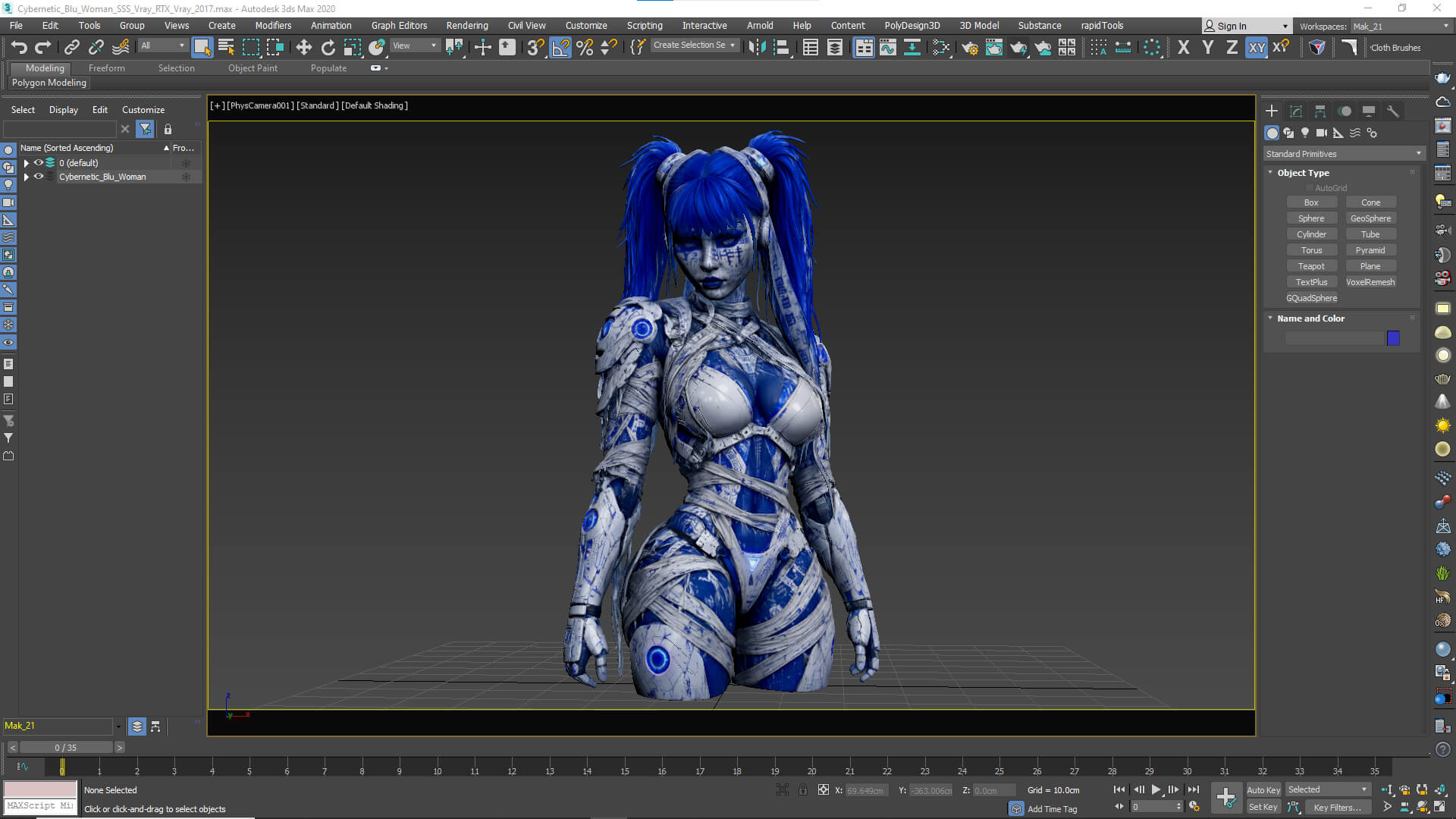Toggle freeze on 0 (default) row

click(186, 163)
